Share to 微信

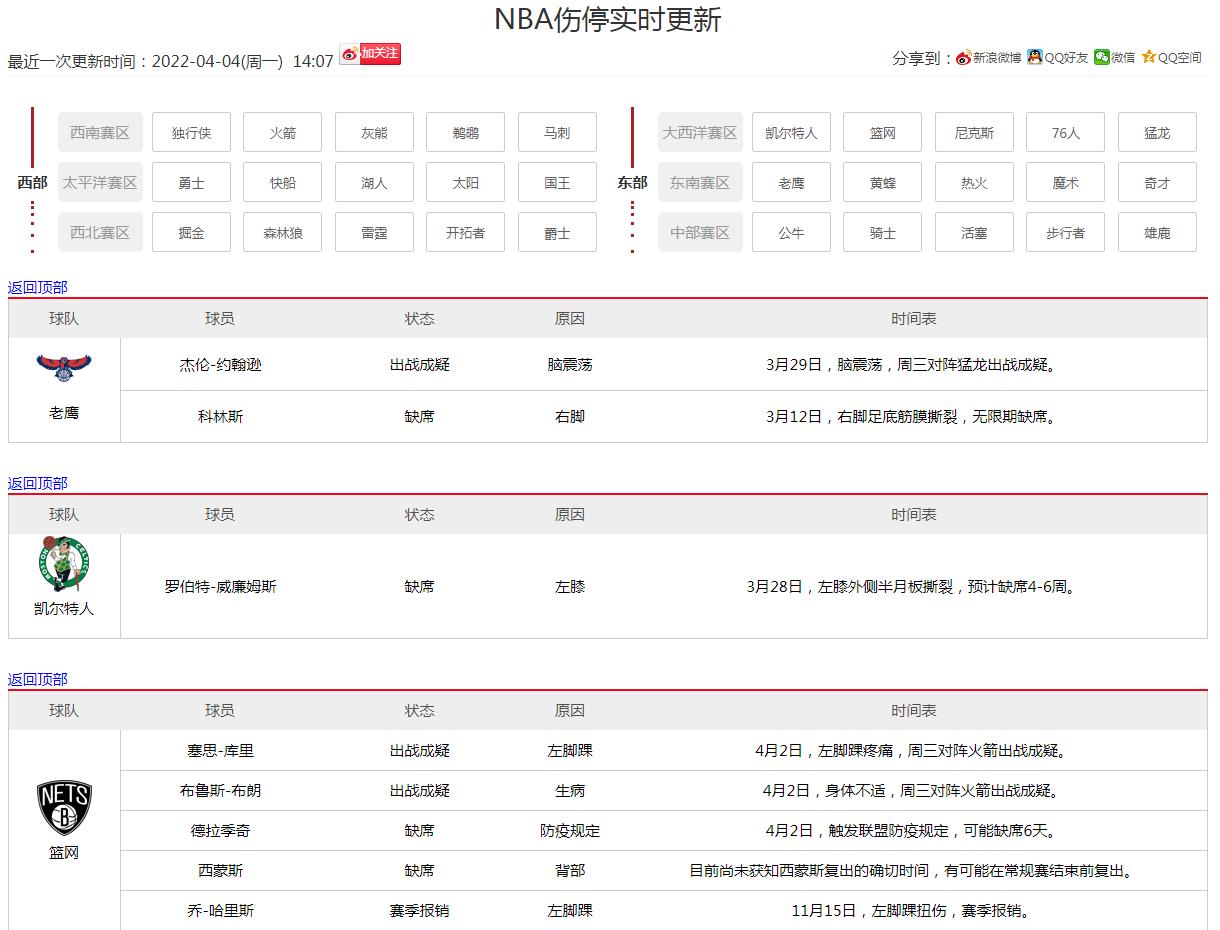[1114, 58]
